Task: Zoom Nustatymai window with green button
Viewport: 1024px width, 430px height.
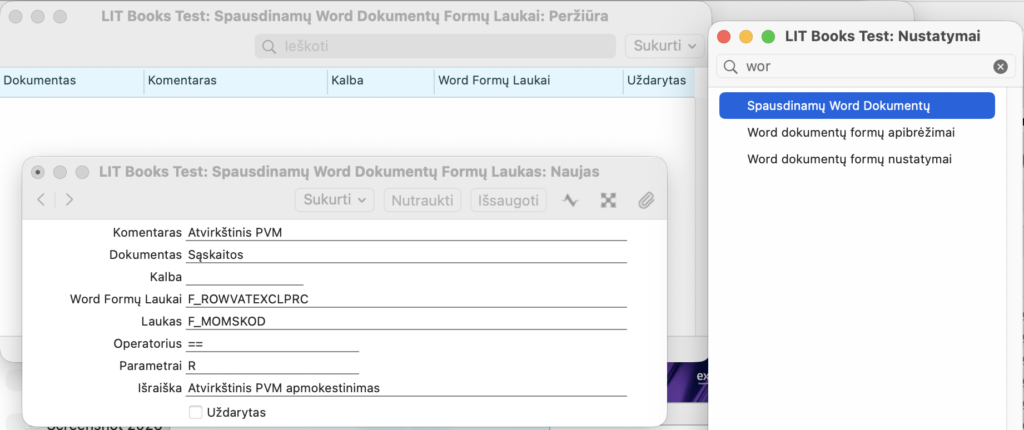Action: [768, 37]
